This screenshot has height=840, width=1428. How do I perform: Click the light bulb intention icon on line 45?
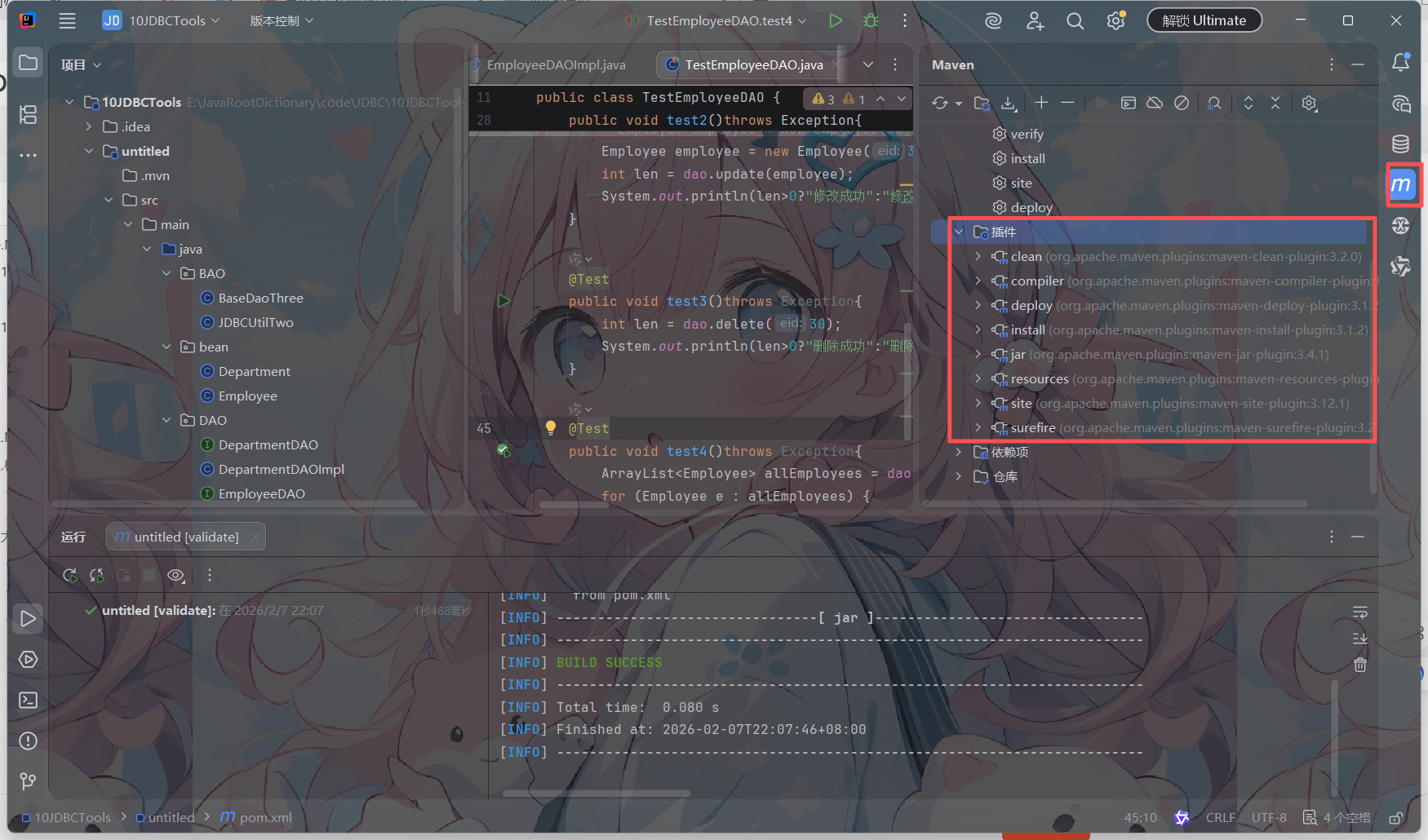click(x=551, y=427)
